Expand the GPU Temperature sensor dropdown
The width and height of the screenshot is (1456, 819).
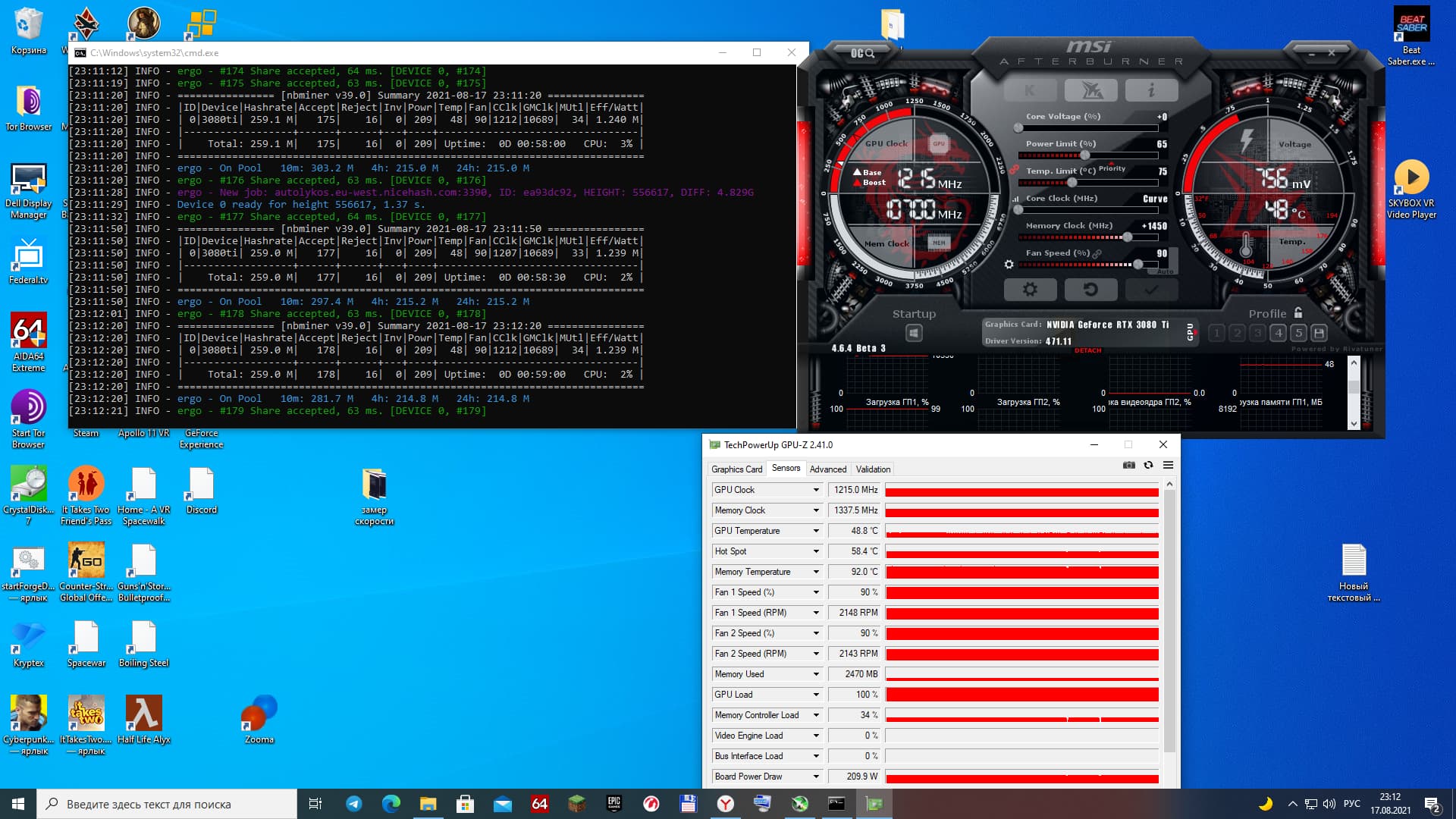[816, 531]
